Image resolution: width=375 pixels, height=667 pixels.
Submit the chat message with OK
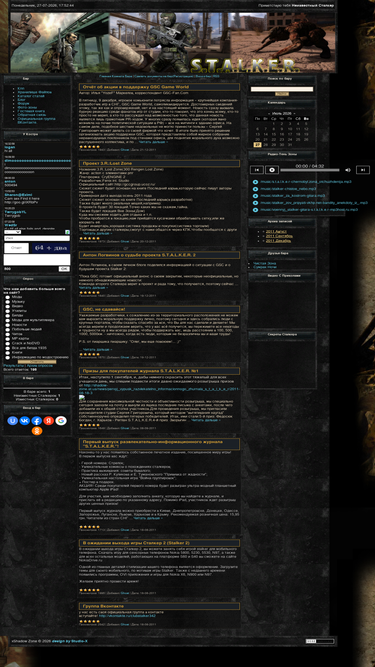click(x=64, y=269)
